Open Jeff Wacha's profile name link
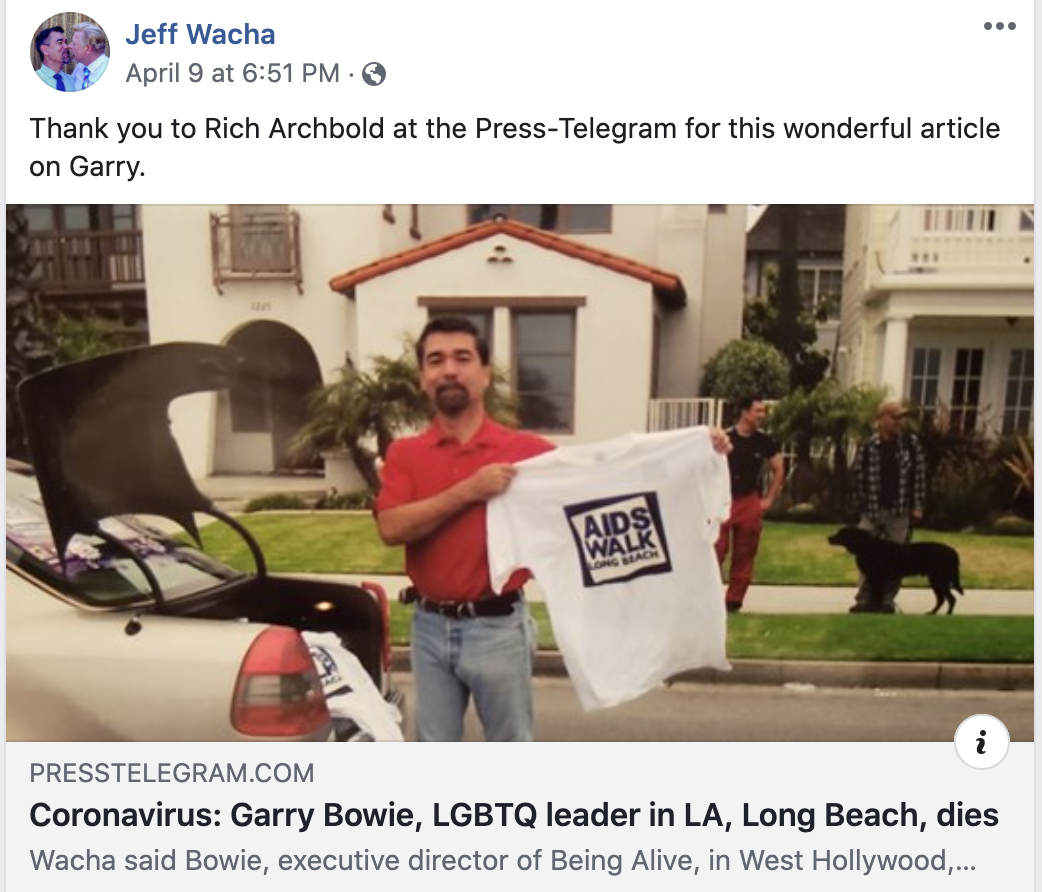Screen dimensions: 1042x892 200,35
